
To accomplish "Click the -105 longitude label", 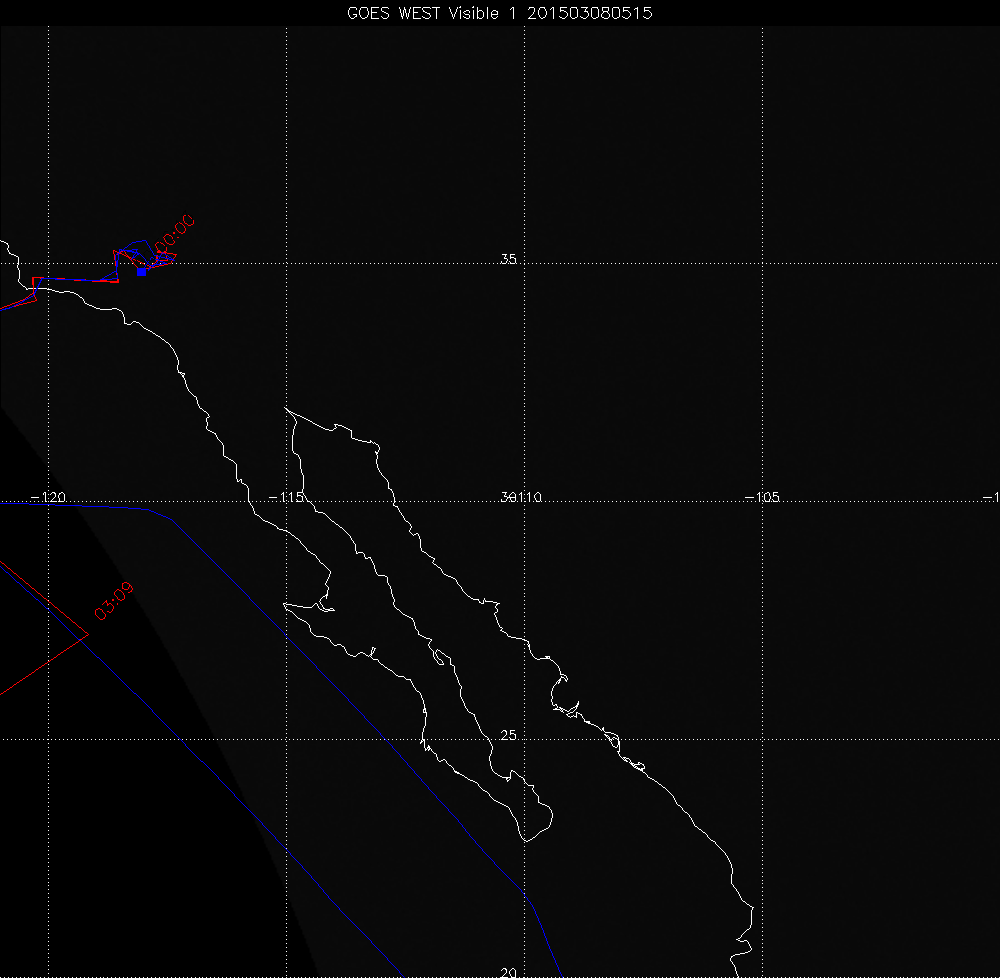I will point(764,497).
